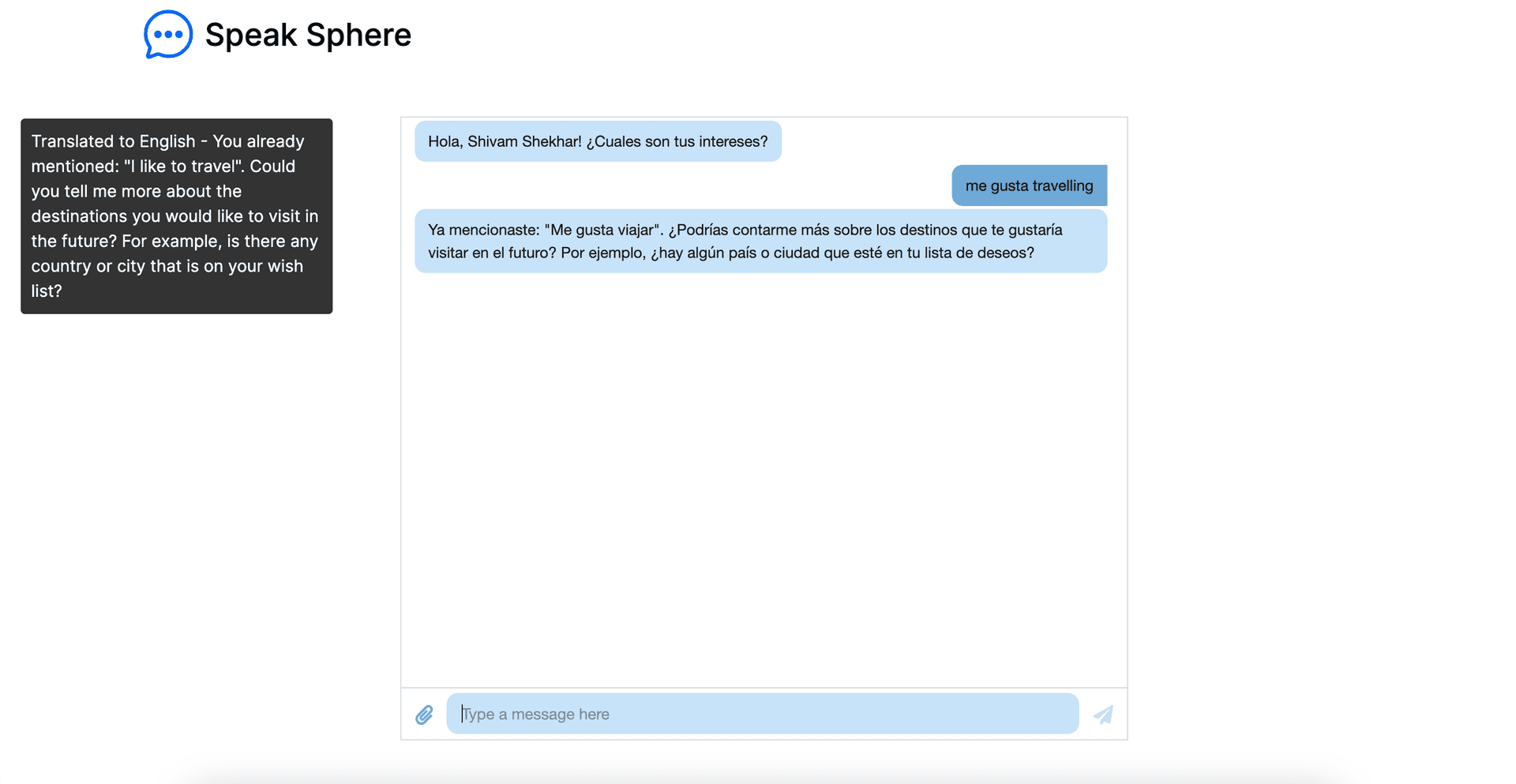Click the three dots inside the logo
This screenshot has width=1516, height=784.
click(168, 34)
